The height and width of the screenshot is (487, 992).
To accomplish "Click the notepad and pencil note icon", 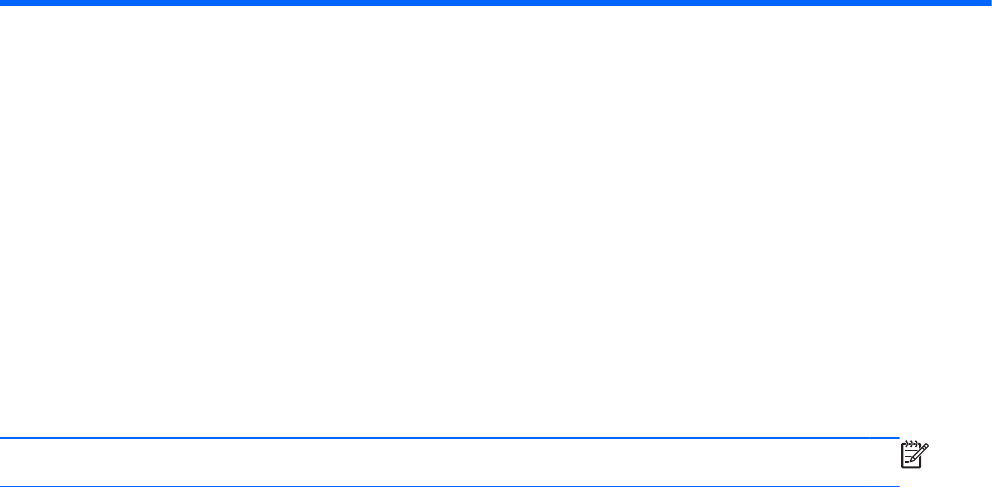I will click(x=914, y=455).
